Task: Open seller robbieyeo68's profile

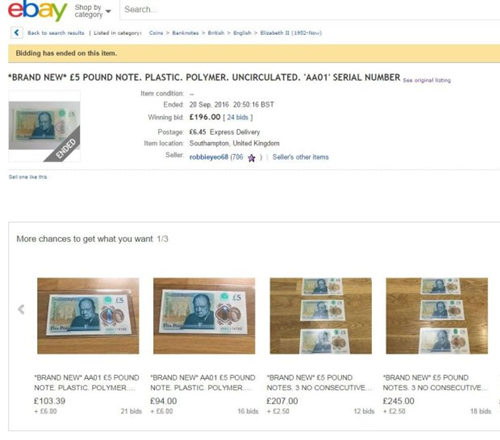Action: tap(209, 157)
